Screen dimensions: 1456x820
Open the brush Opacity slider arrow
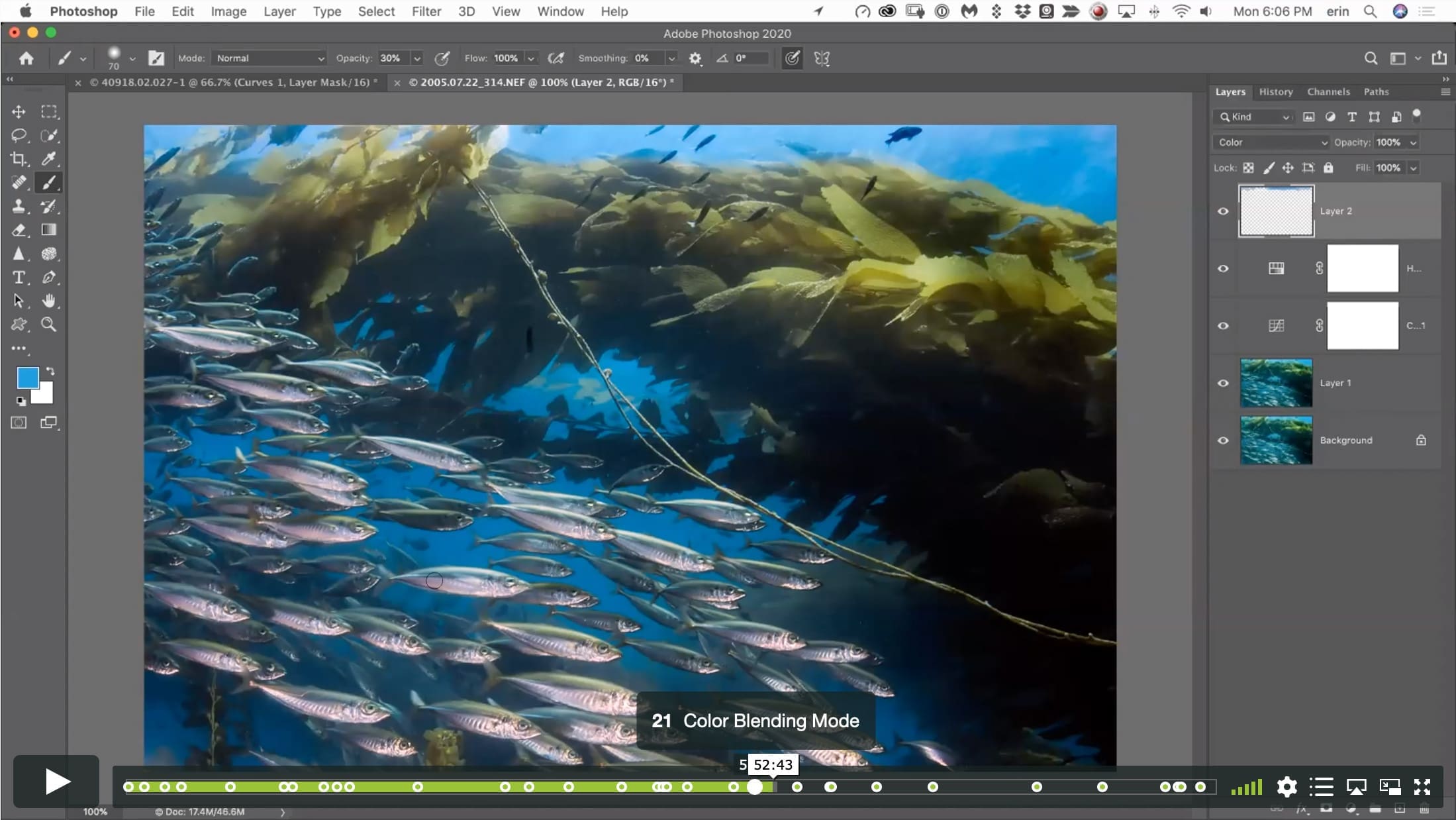417,58
